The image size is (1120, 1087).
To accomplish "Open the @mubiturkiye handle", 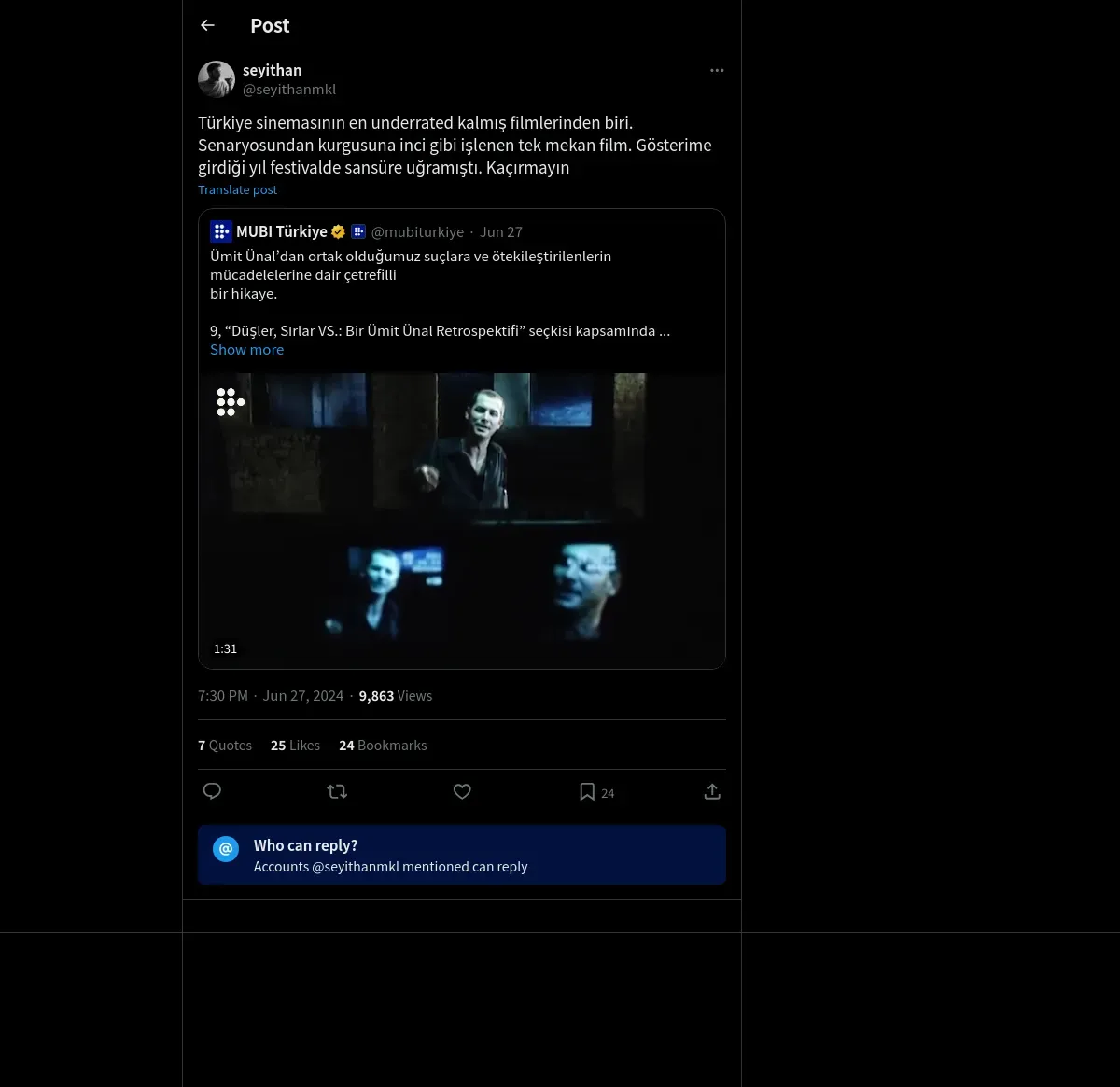I will [417, 231].
